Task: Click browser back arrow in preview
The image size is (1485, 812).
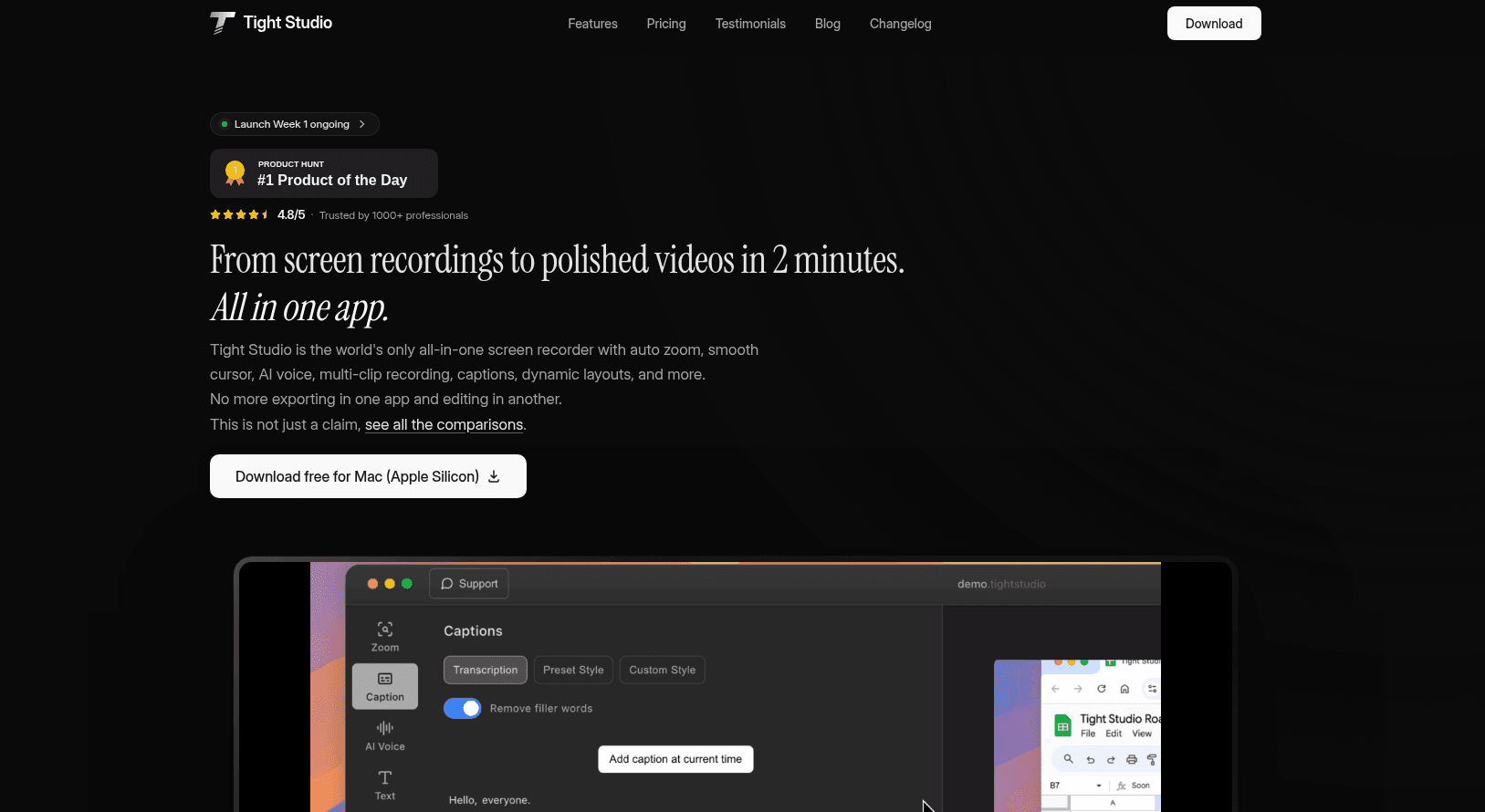Action: click(x=1055, y=689)
